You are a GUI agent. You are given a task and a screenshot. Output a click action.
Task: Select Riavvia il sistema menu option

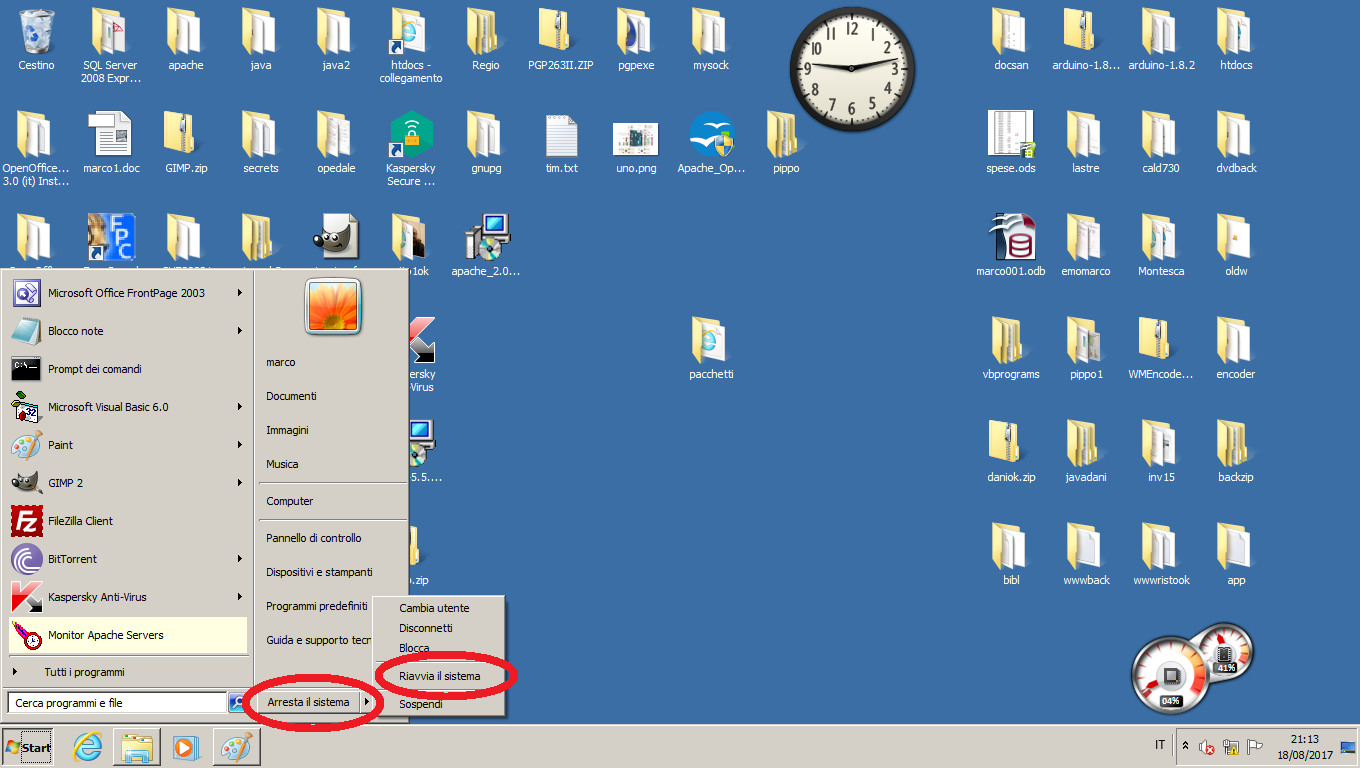tap(439, 676)
